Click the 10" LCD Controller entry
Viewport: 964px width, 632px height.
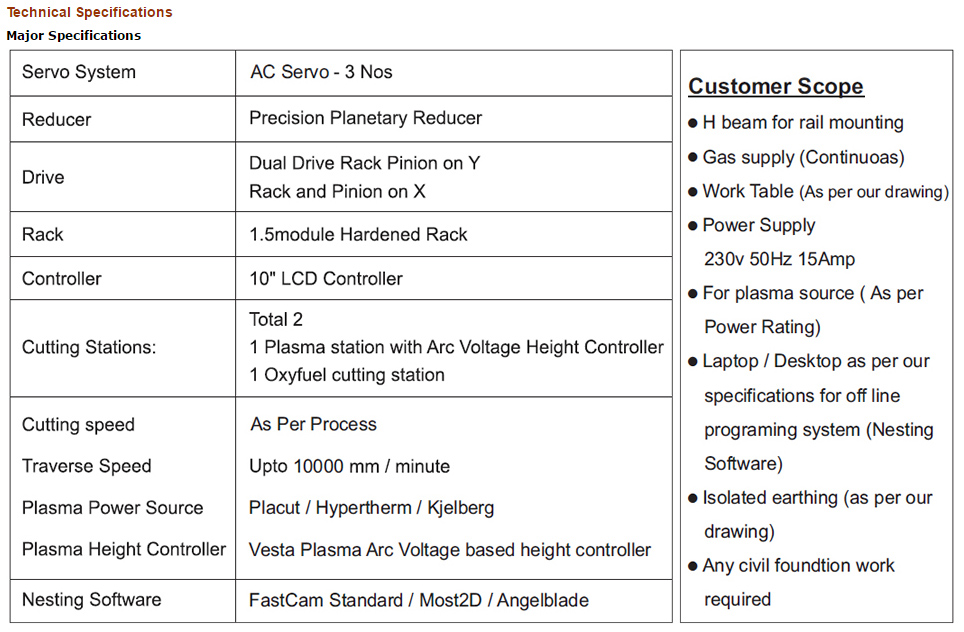[325, 279]
